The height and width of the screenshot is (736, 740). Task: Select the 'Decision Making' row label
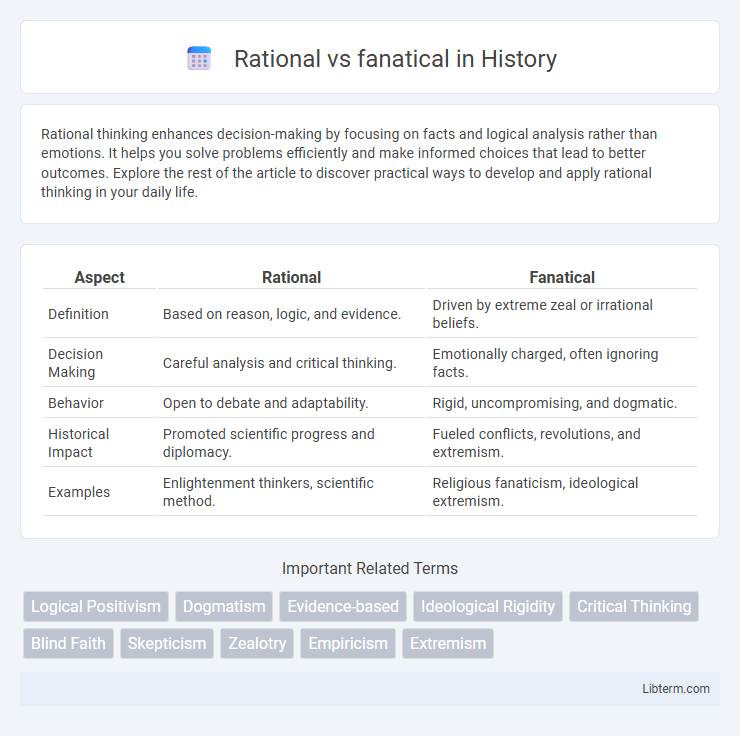(x=76, y=363)
